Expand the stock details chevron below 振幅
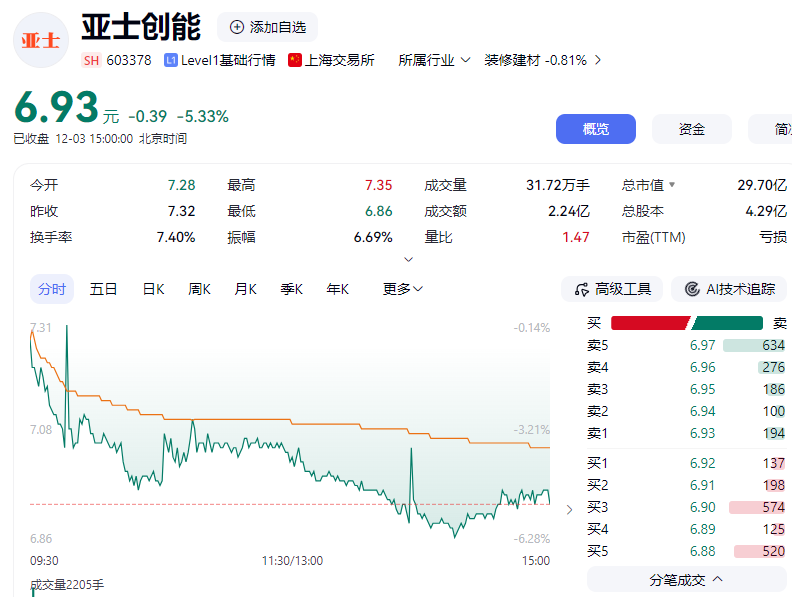The image size is (792, 597). (408, 259)
